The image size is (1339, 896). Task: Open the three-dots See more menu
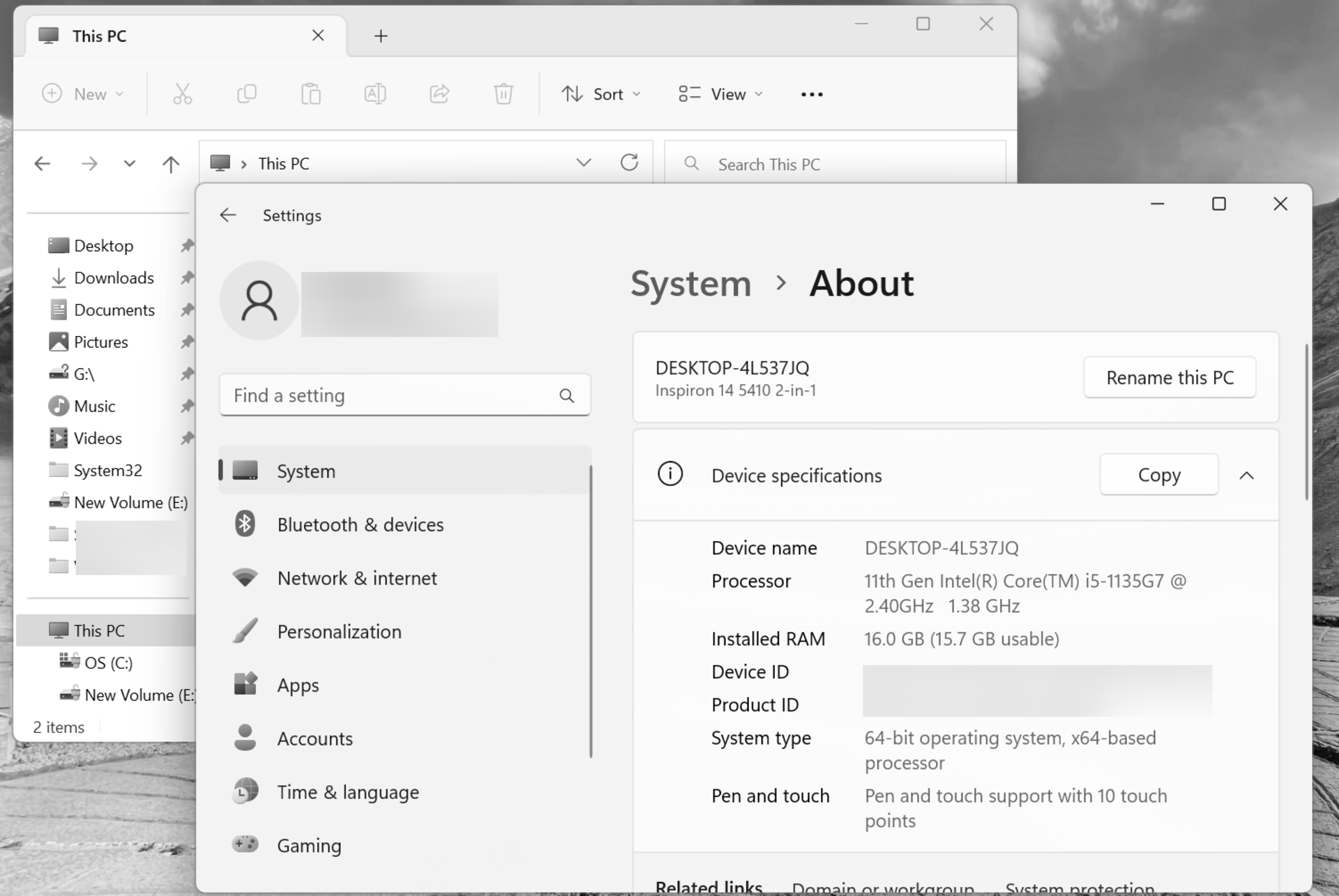coord(811,94)
